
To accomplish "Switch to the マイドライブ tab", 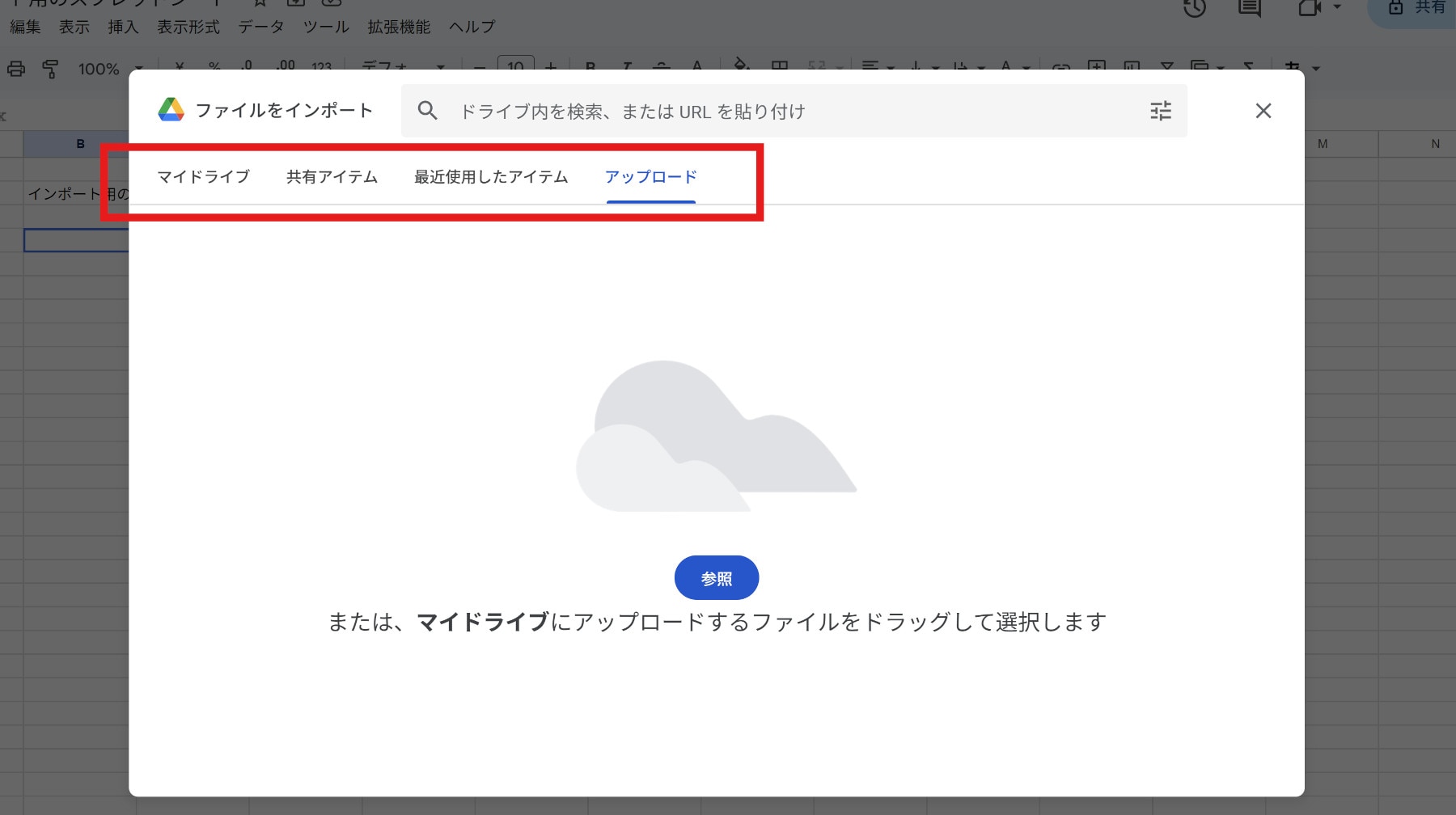I will tap(203, 177).
